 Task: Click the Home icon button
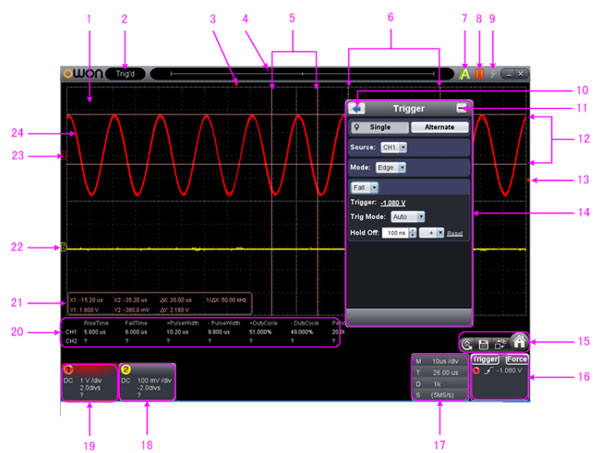point(519,340)
